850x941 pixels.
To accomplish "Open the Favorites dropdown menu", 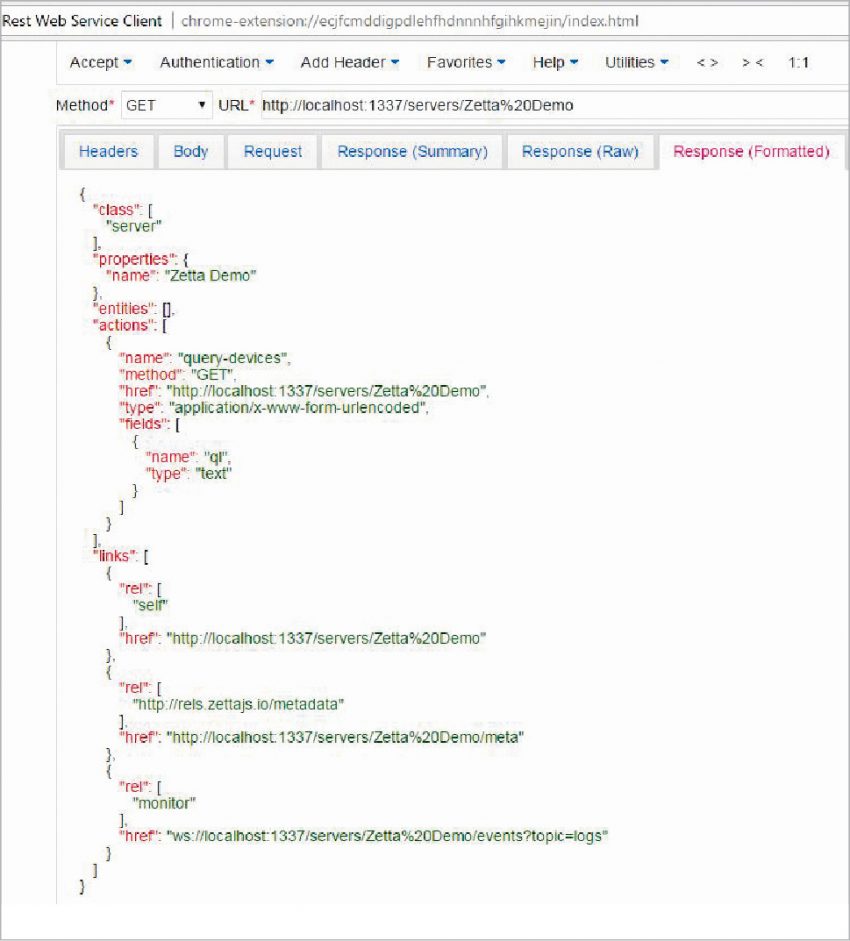I will coord(464,62).
